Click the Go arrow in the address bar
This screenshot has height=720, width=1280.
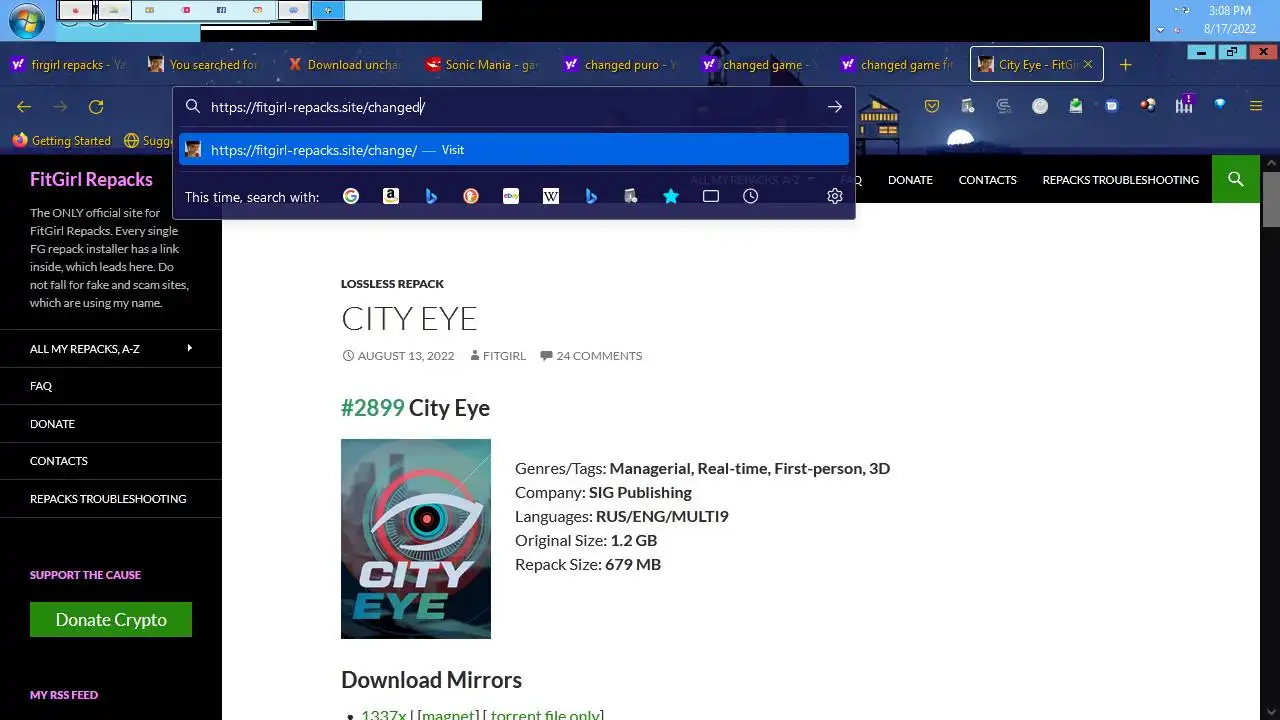[835, 107]
